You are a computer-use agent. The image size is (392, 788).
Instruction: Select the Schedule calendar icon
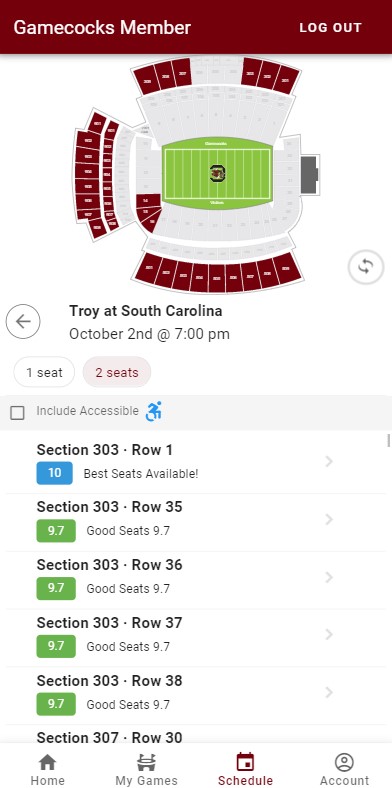click(245, 762)
